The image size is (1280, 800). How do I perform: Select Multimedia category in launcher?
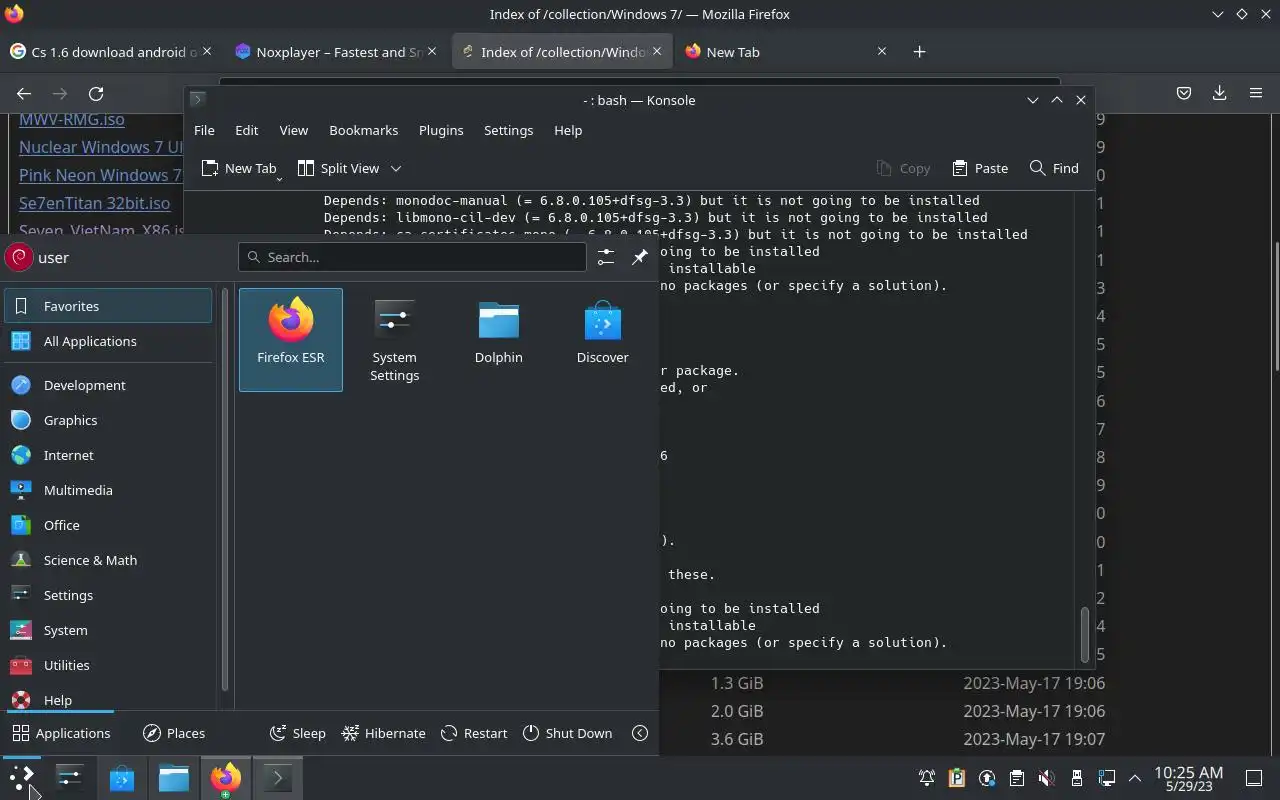tap(108, 490)
